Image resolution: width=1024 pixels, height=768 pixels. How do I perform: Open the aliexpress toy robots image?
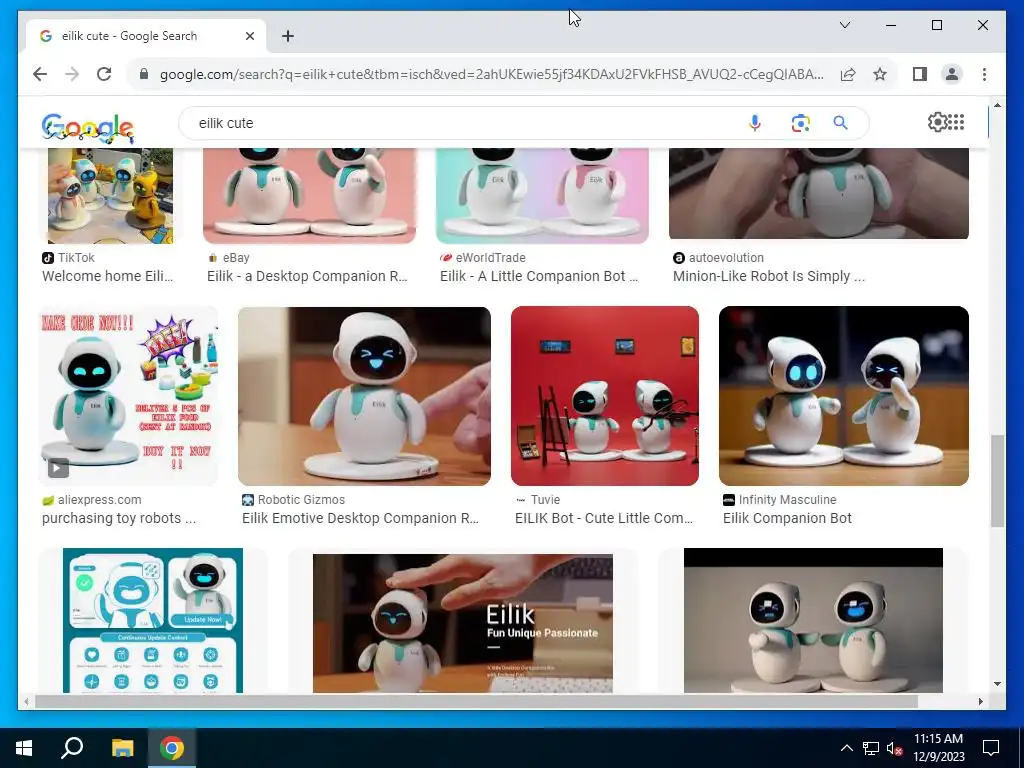point(129,396)
